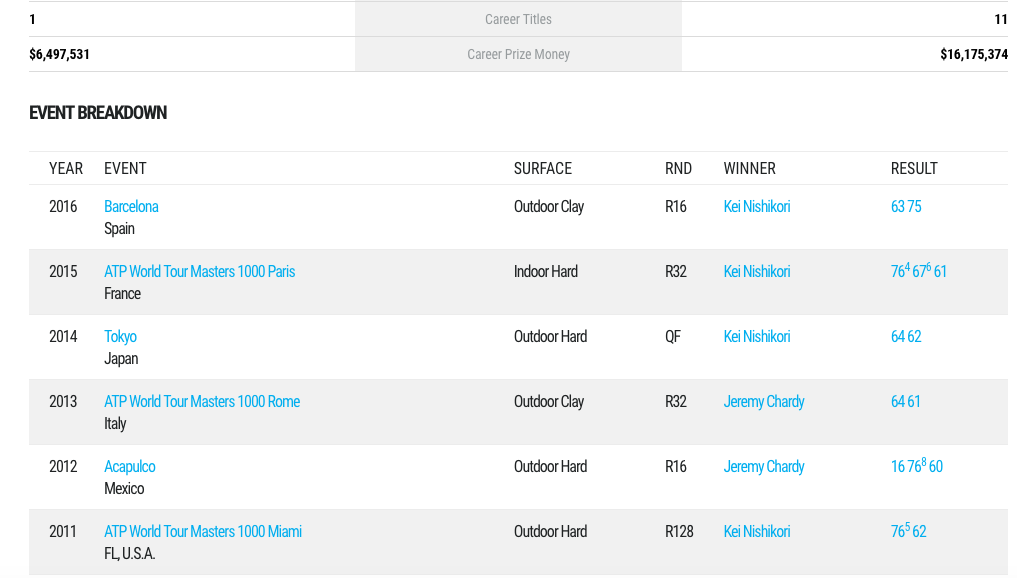Screen dimensions: 1017x578
Task: Click Kei Nishikori in the 2014 Tokyo row
Action: (756, 336)
